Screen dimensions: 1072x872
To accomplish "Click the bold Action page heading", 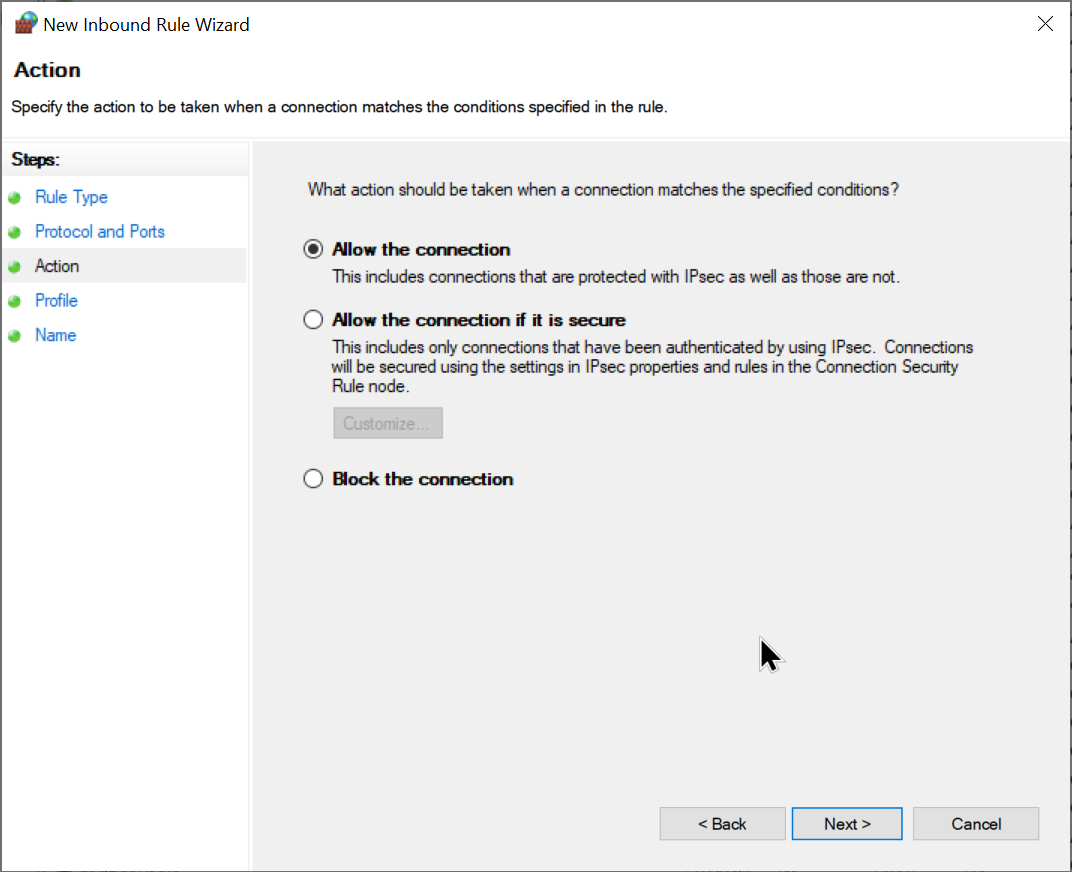I will 47,70.
